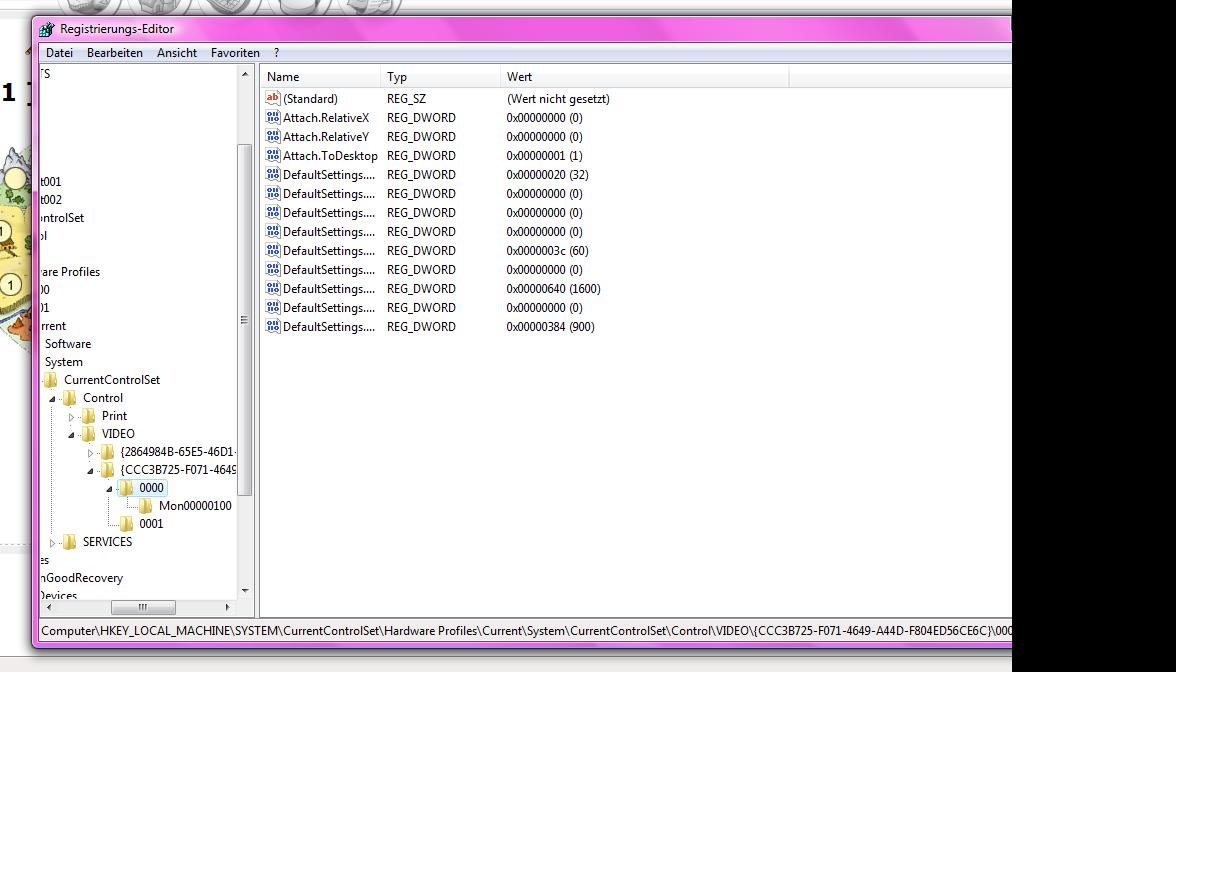
Task: Collapse the VIDEO tree node
Action: pos(72,435)
